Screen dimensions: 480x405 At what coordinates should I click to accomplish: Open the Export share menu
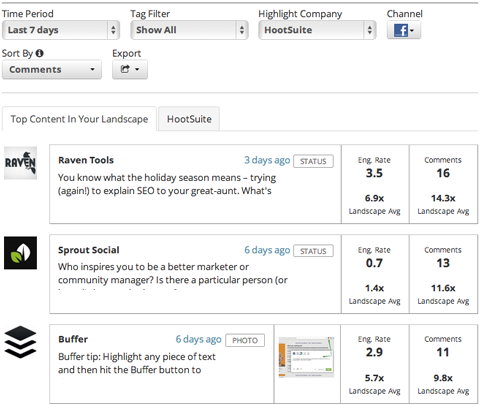click(130, 69)
